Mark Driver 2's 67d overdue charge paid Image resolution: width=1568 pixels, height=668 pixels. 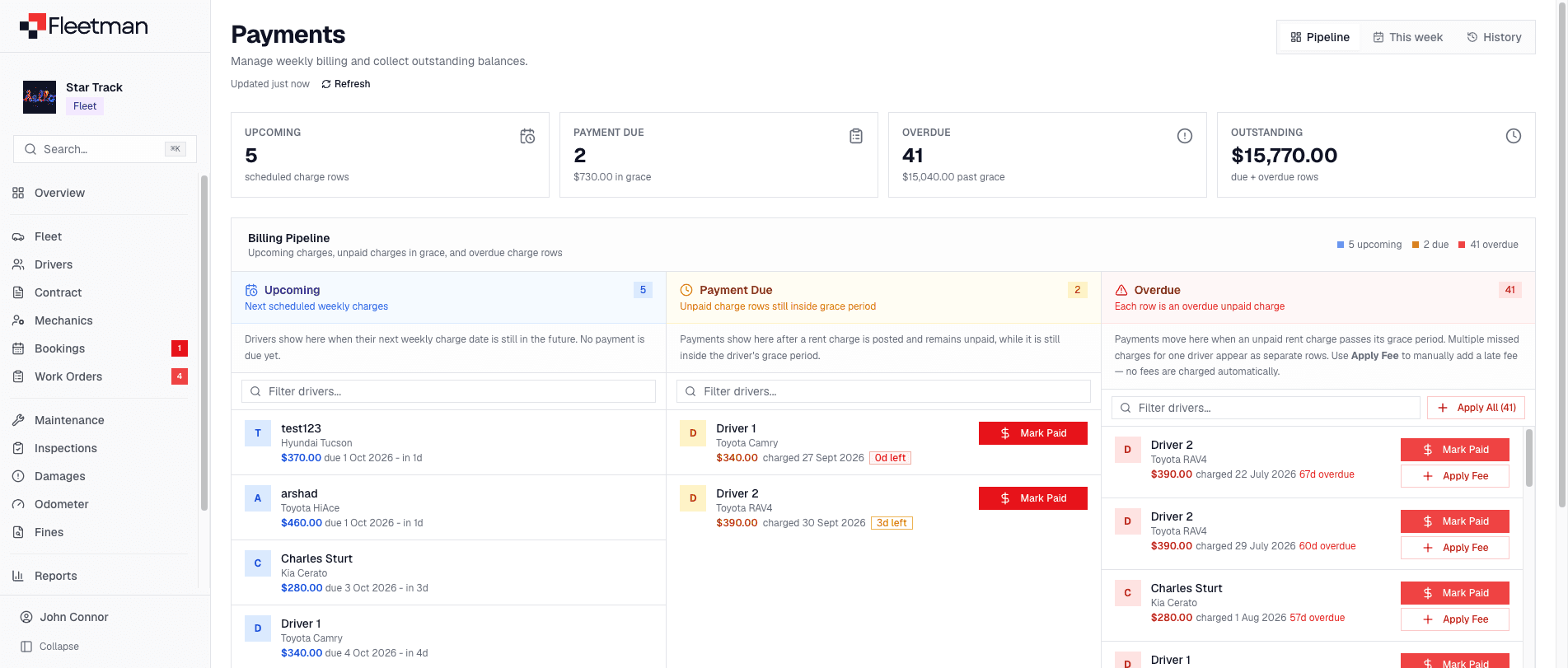[x=1455, y=450]
